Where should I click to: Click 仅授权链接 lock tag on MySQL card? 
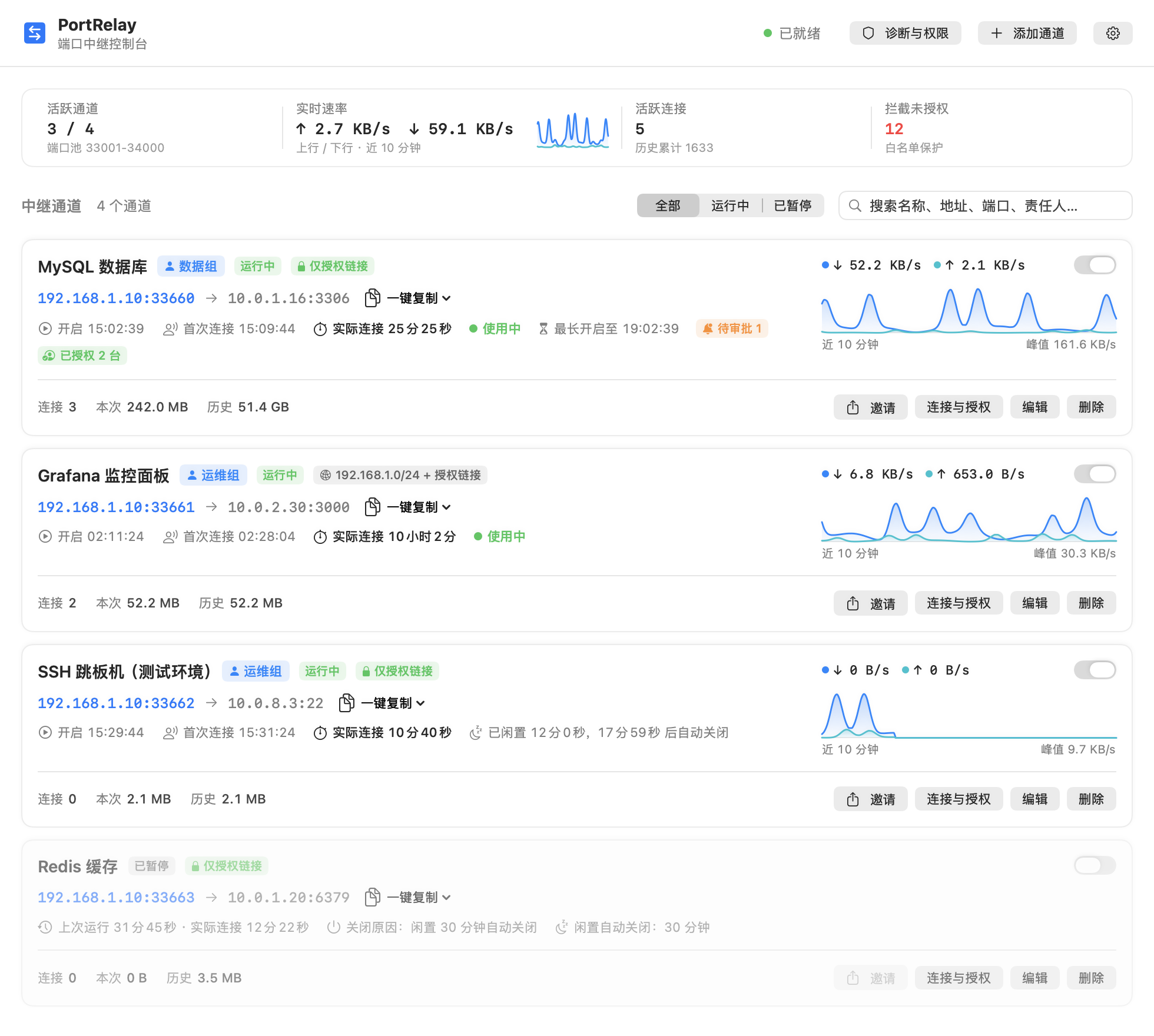[333, 266]
